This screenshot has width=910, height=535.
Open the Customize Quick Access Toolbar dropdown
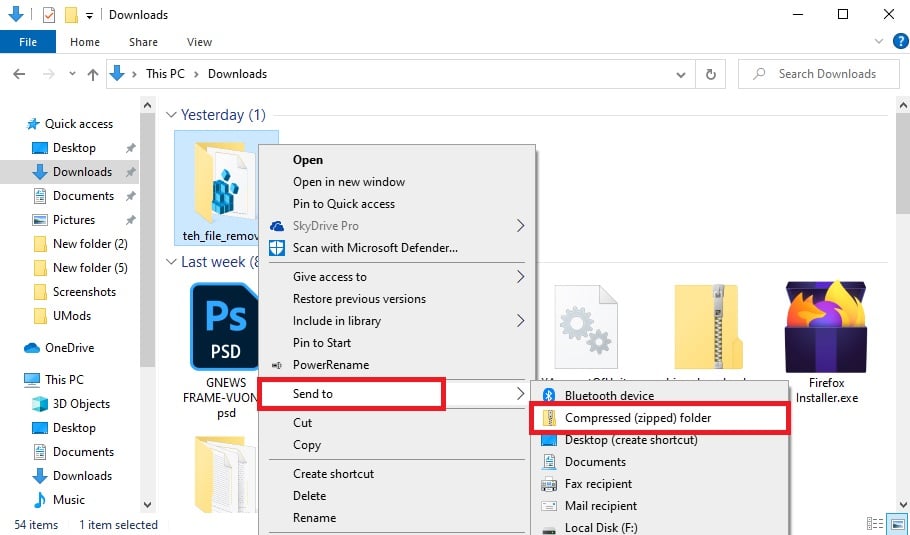pos(89,16)
